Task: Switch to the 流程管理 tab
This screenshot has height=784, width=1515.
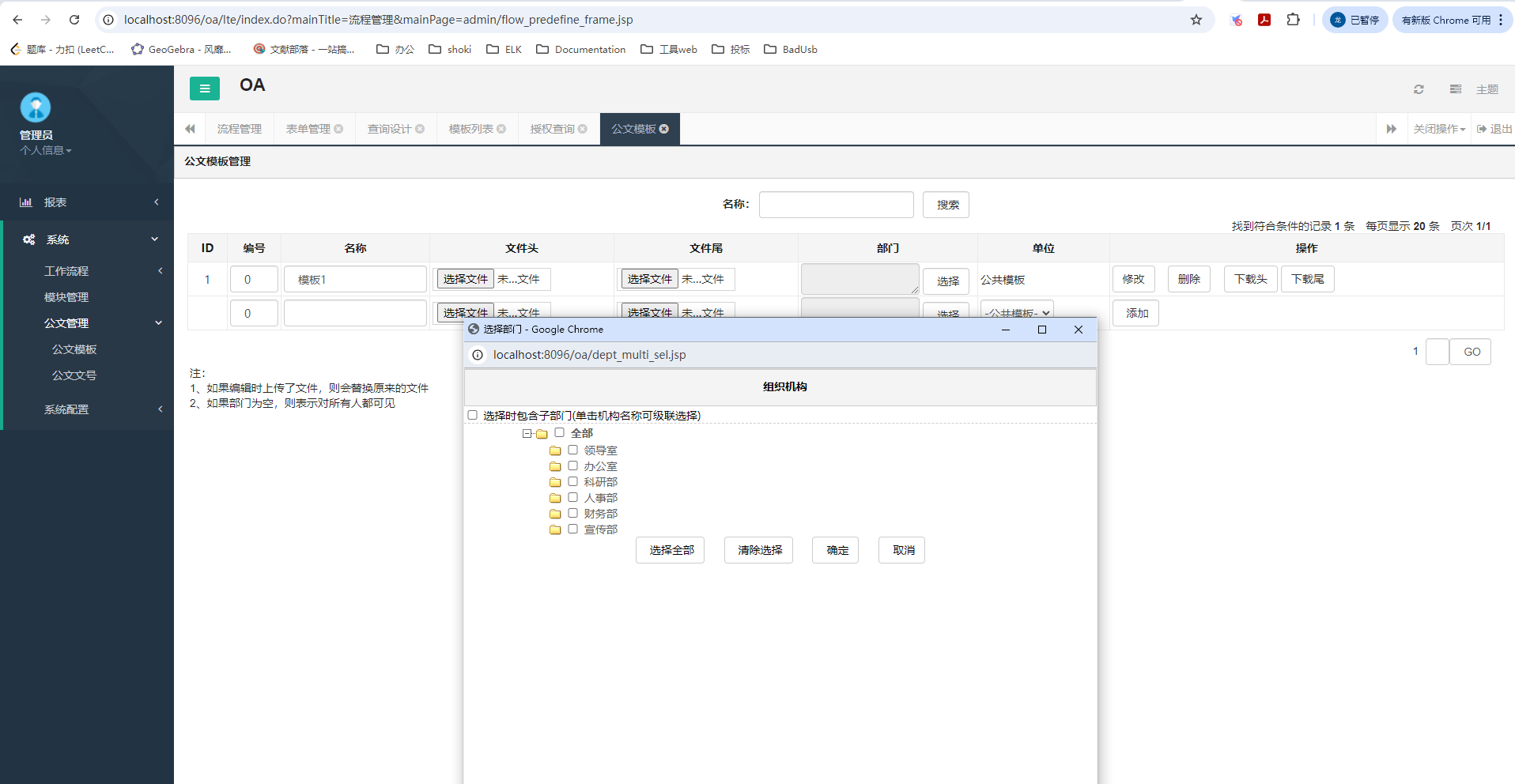Action: 240,129
